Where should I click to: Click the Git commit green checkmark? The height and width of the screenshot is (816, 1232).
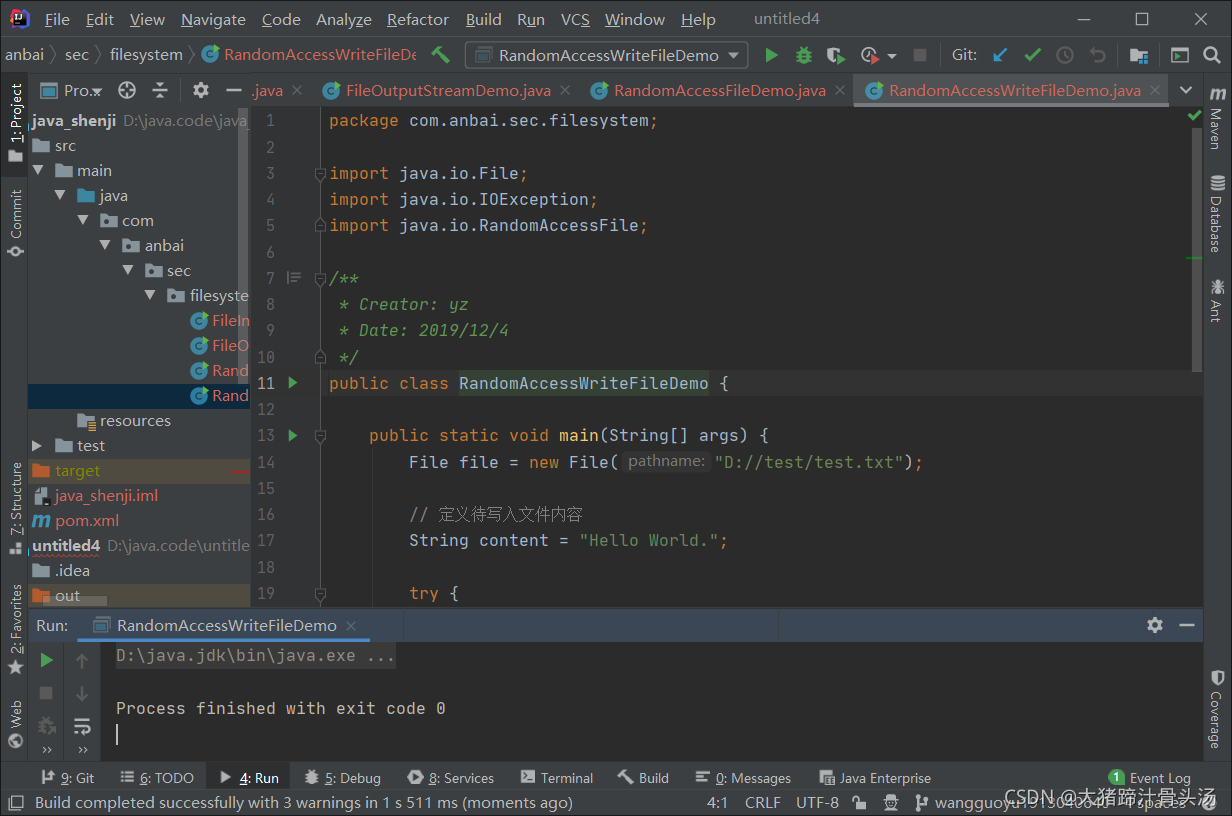pos(1033,55)
